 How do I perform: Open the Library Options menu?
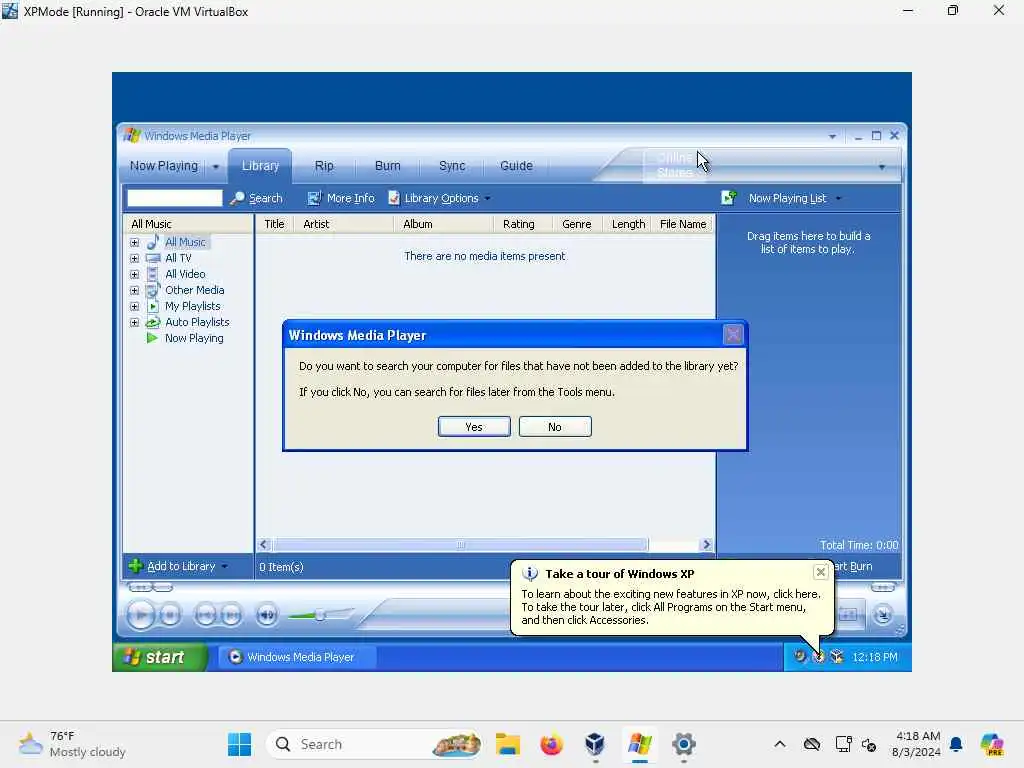coord(440,198)
